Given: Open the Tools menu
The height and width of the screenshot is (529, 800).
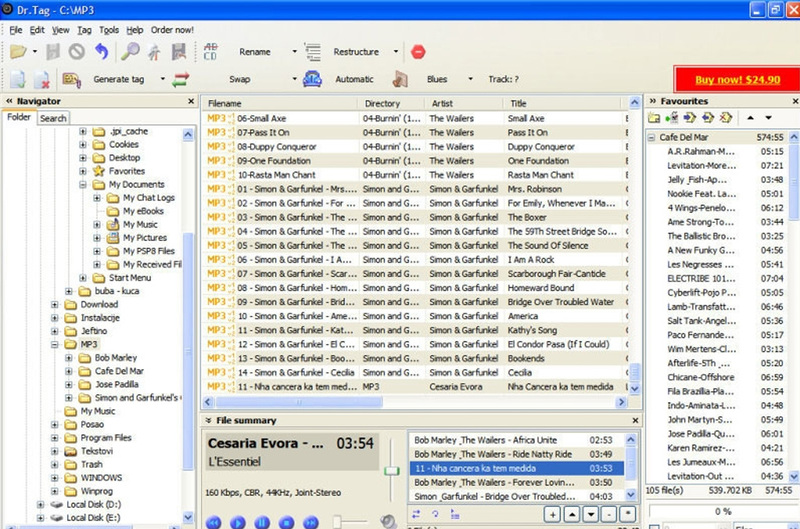Looking at the screenshot, I should 109,30.
